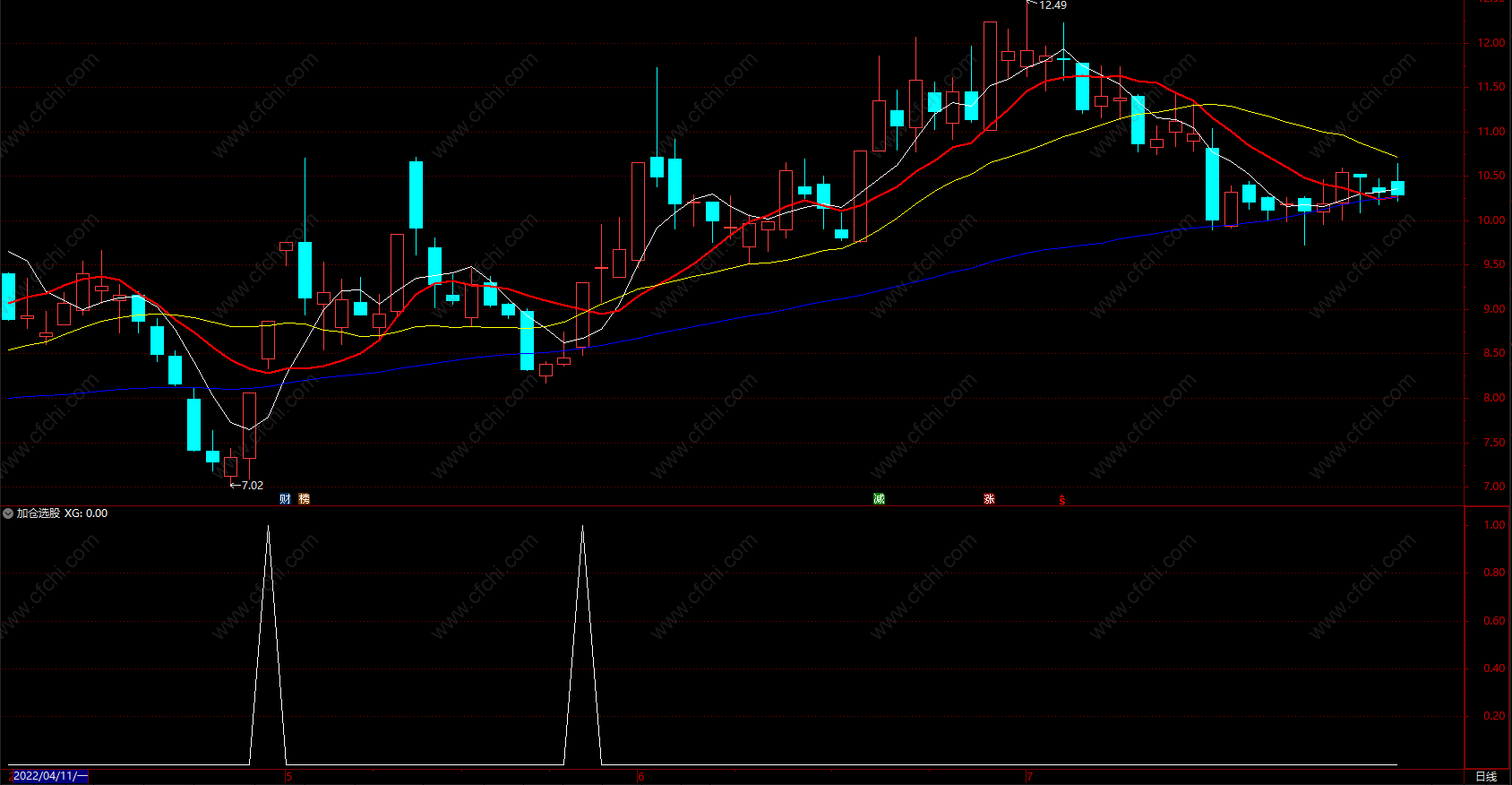This screenshot has height=785, width=1512.
Task: Click the month 7 timeline marker
Action: tap(1029, 776)
